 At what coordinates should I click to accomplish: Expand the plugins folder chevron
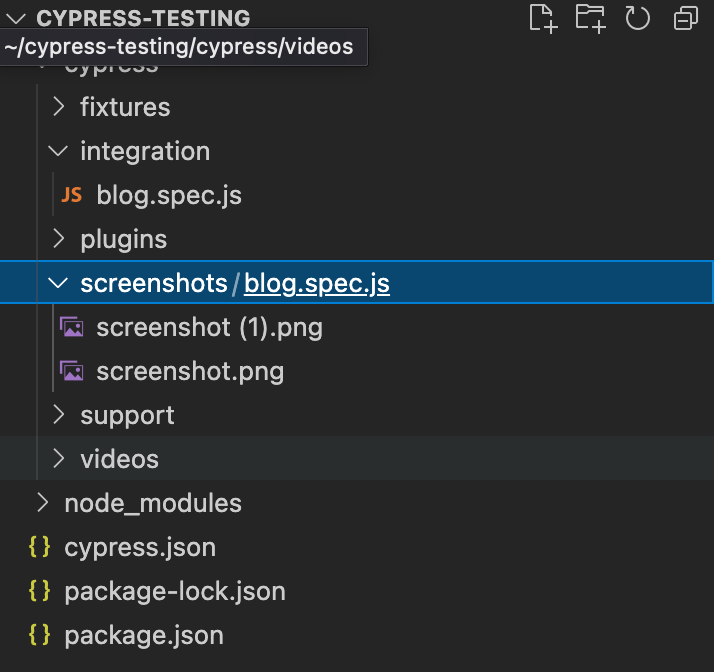click(59, 239)
